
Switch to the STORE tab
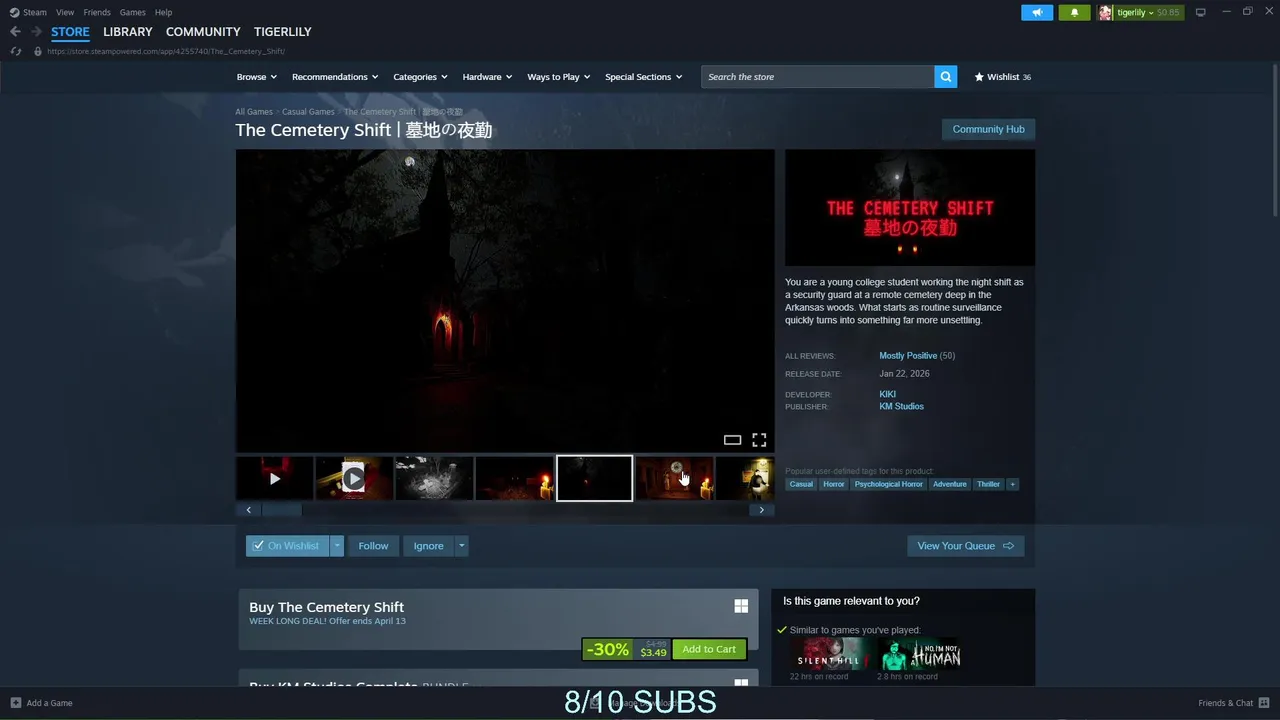click(x=70, y=32)
